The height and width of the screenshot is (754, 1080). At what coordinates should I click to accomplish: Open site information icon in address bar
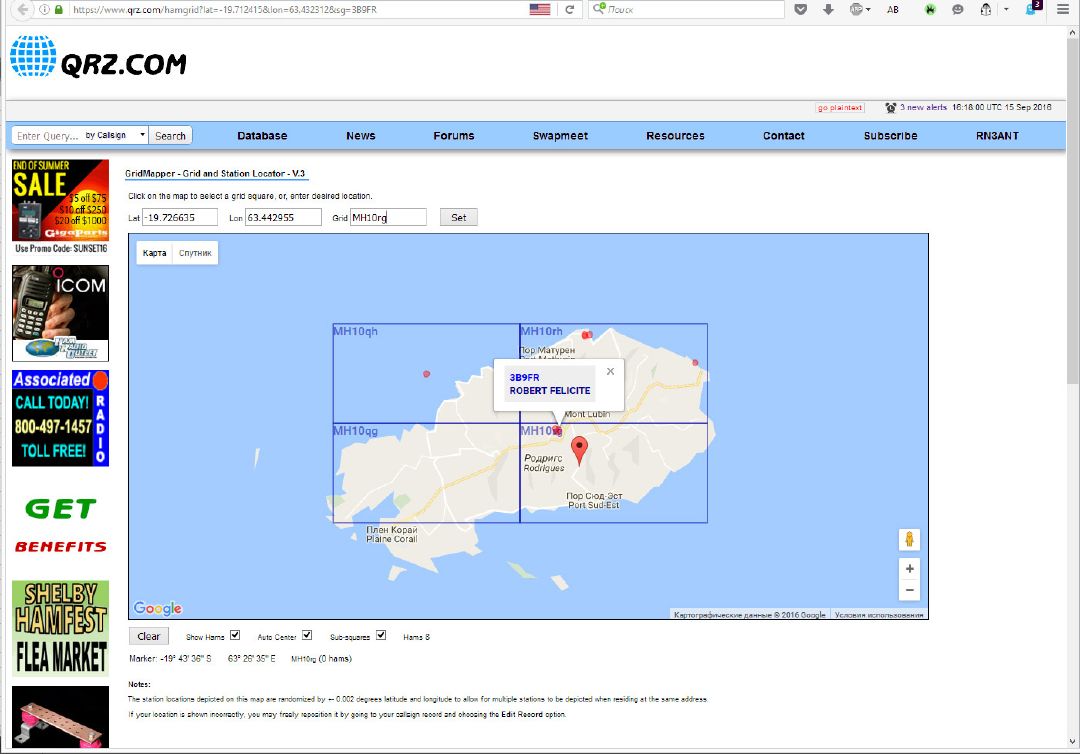[x=44, y=10]
